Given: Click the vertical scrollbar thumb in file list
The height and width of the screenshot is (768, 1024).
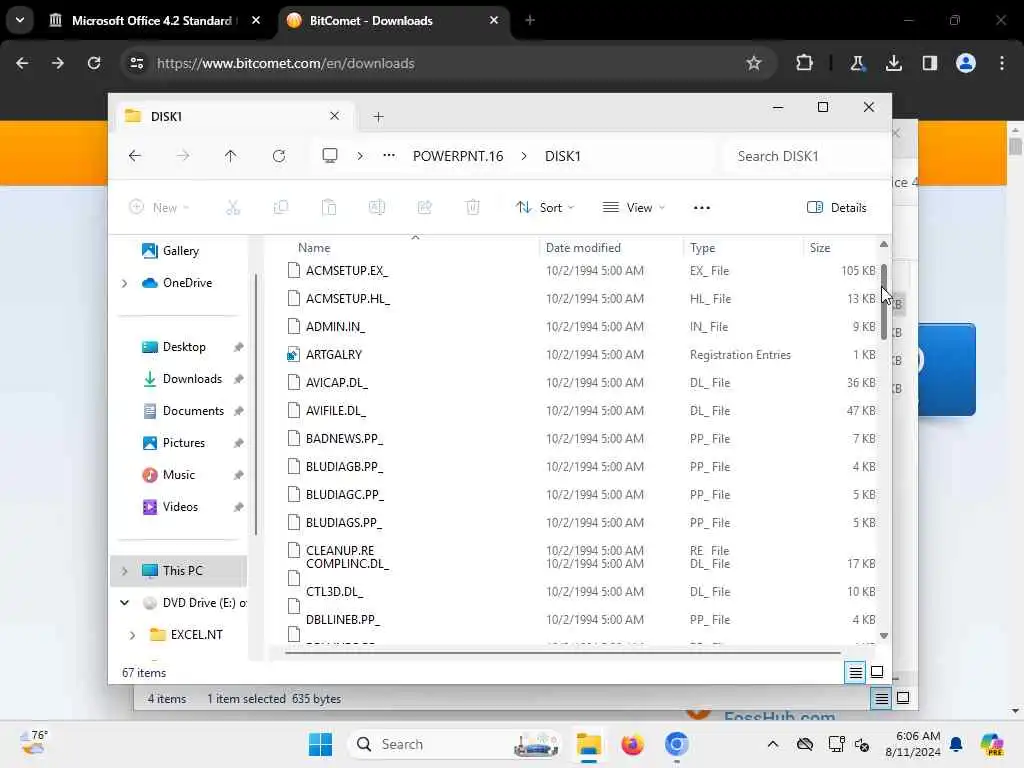Looking at the screenshot, I should pos(884,302).
